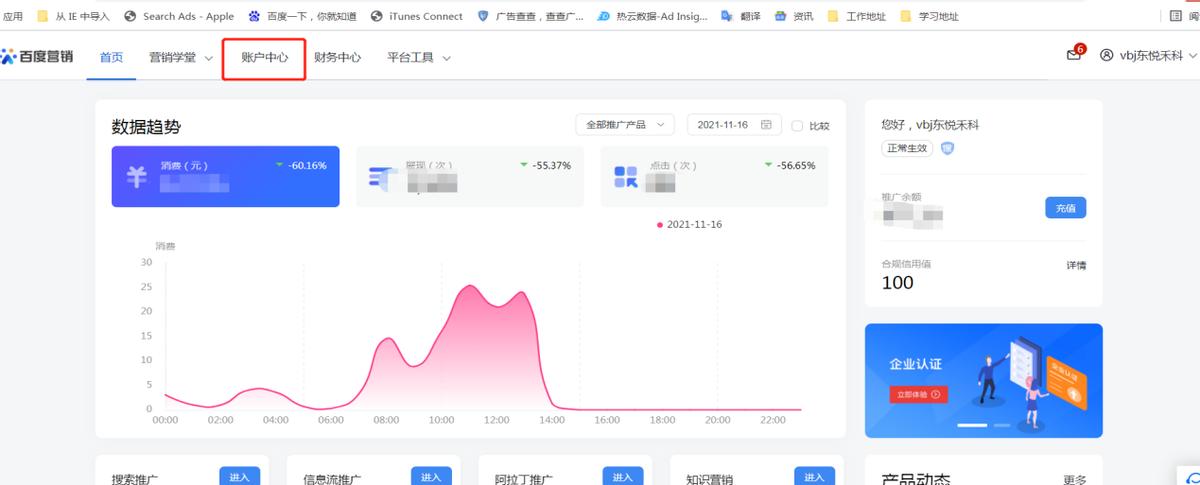This screenshot has width=1200, height=485.
Task: Click 进入 for 搜索推广
Action: pos(240,477)
